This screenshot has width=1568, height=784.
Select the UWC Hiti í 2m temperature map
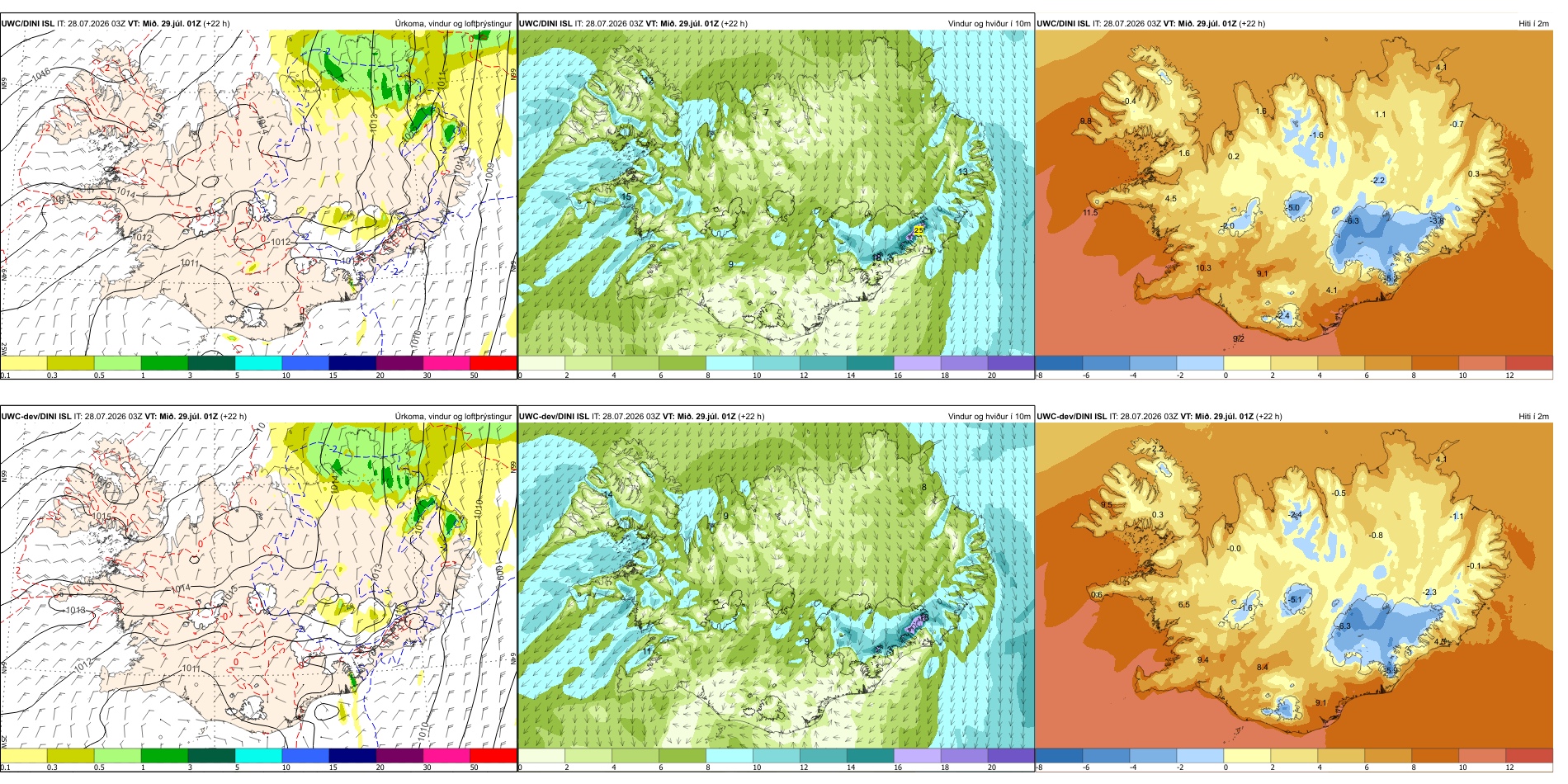click(x=1294, y=193)
